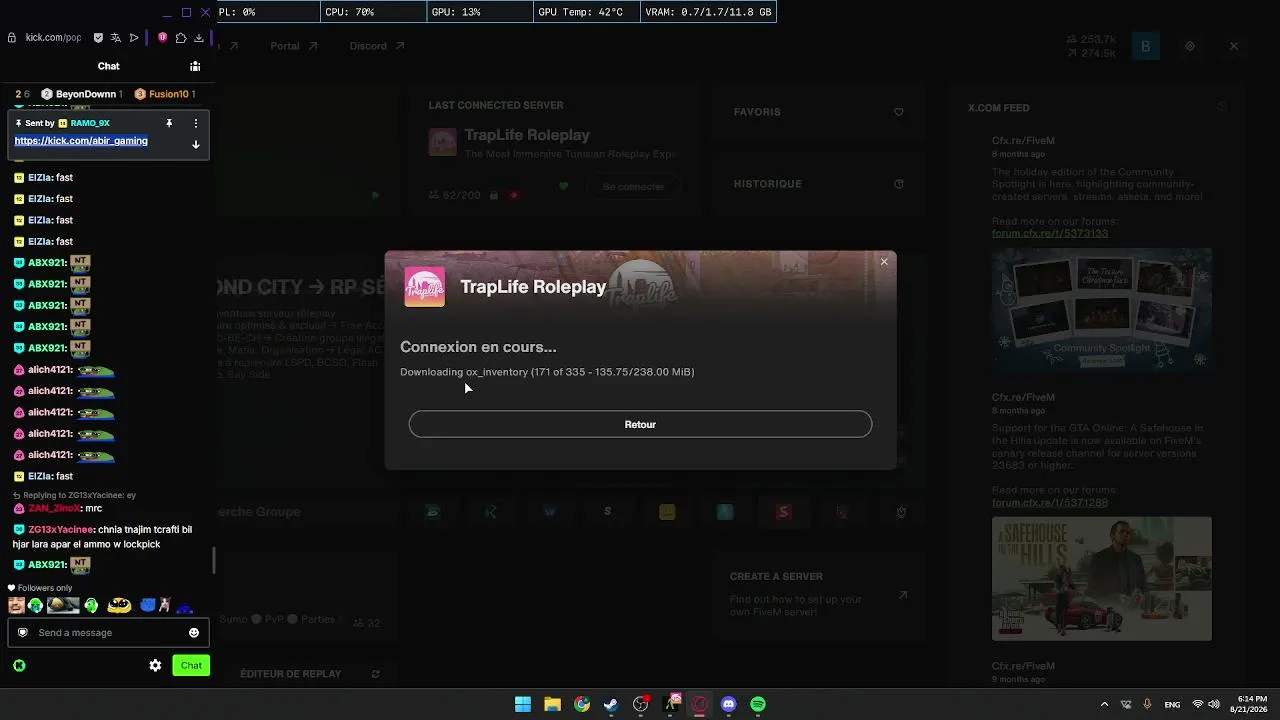Click the FiveM account avatar B icon
The width and height of the screenshot is (1280, 720).
1145,46
